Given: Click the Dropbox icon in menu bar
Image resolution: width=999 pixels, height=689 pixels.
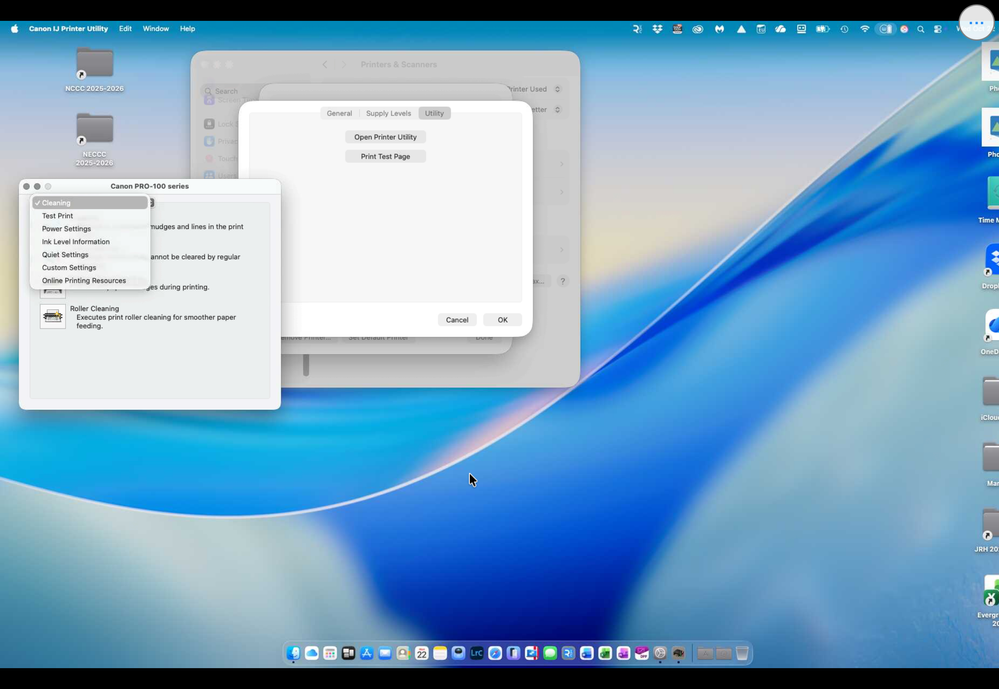Looking at the screenshot, I should [657, 29].
